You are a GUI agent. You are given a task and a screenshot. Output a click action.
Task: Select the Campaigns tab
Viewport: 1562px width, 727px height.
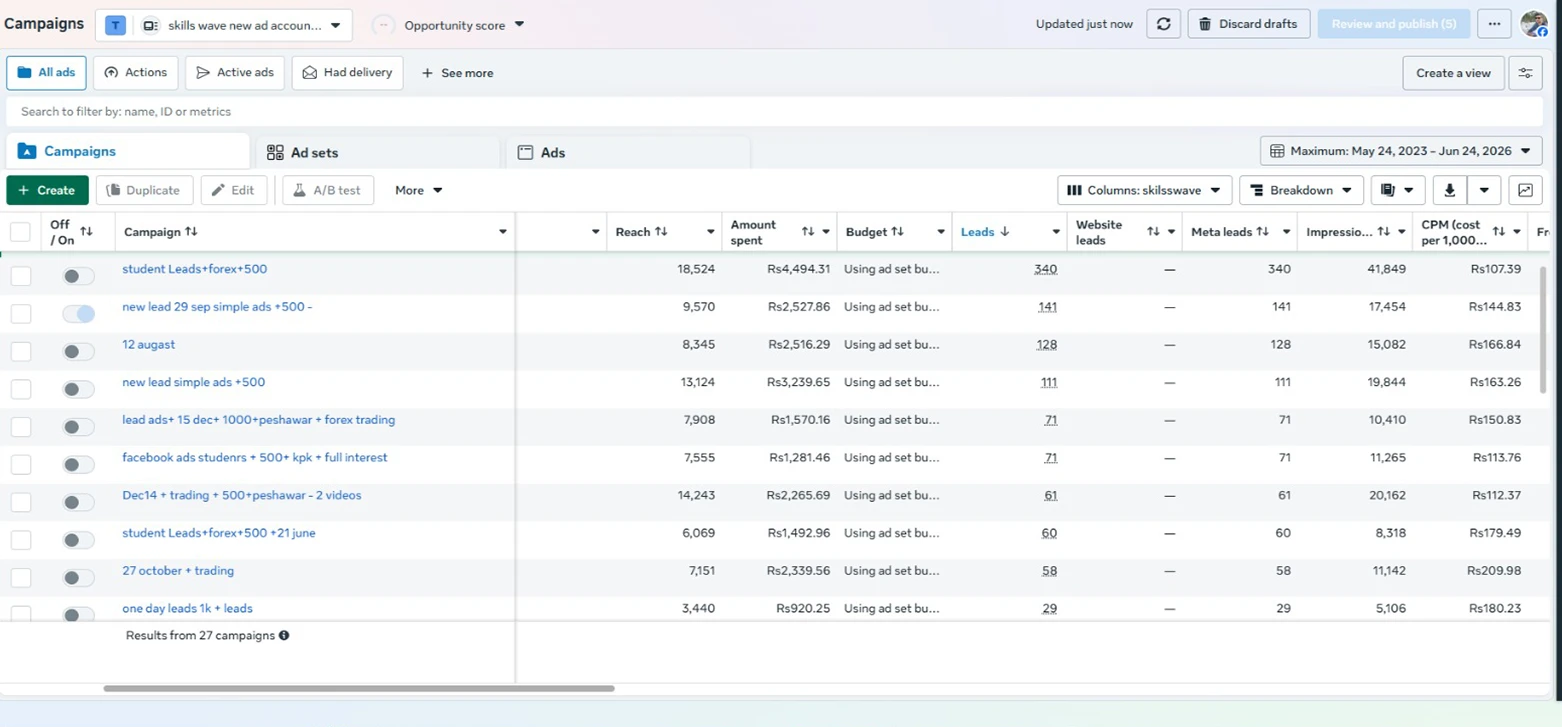coord(127,151)
